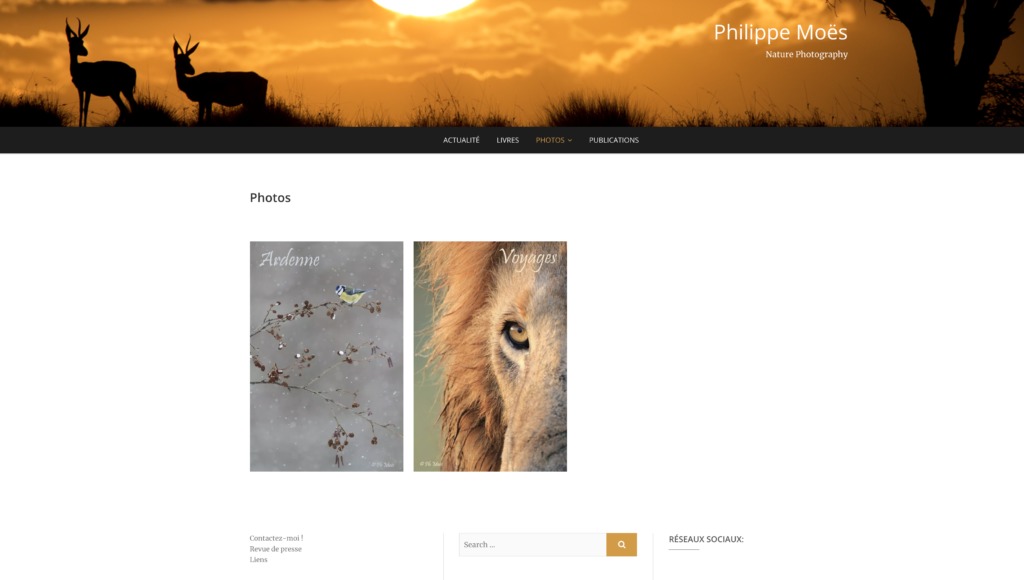The width and height of the screenshot is (1024, 580).
Task: Click the Nature Photography tagline
Action: click(x=807, y=54)
